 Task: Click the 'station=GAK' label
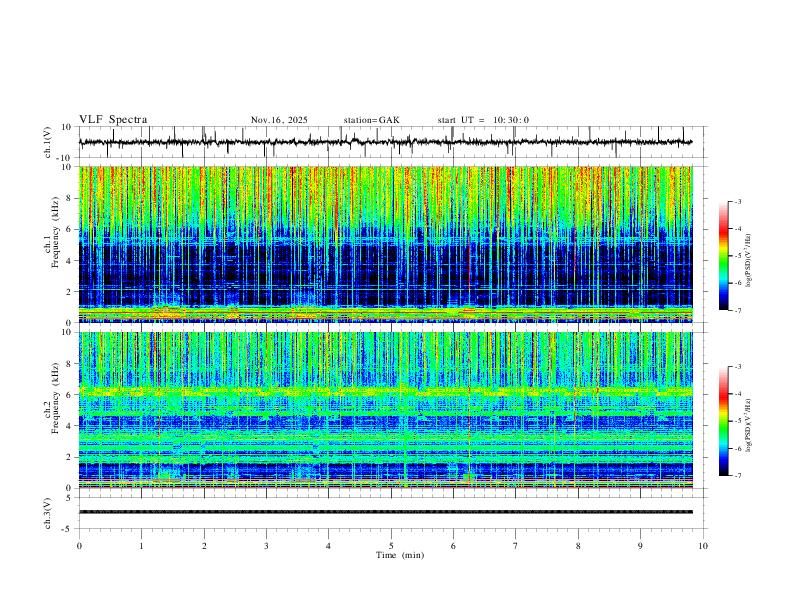(x=371, y=120)
